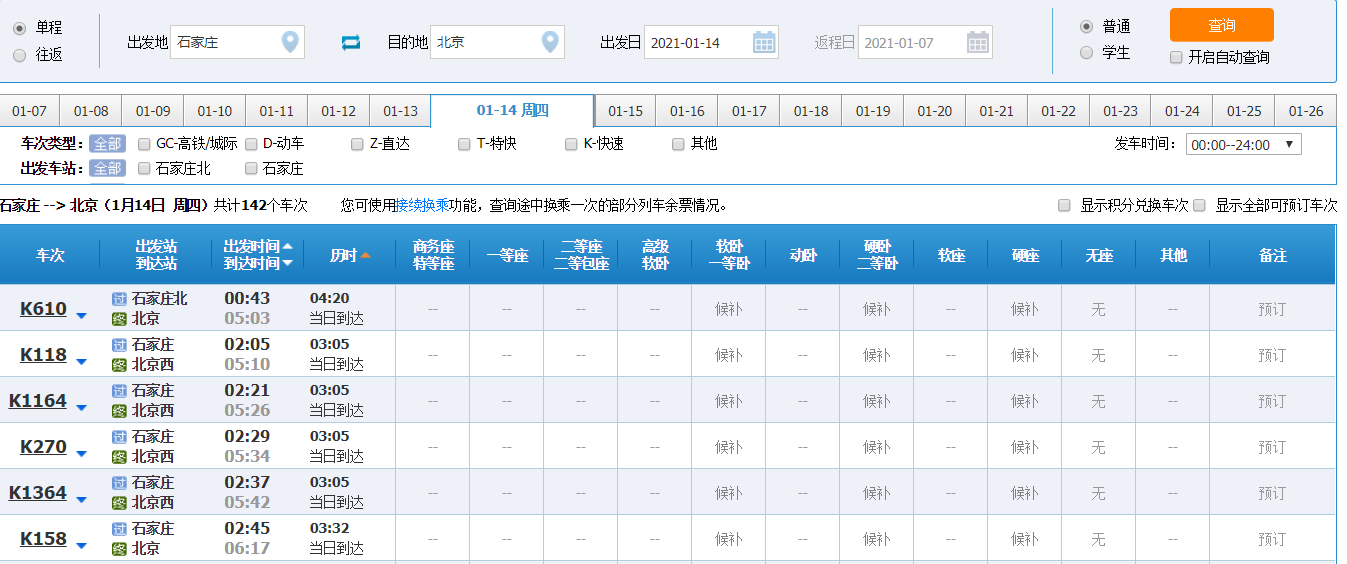Click the 过 icon in K270 row
The height and width of the screenshot is (564, 1347).
119,437
